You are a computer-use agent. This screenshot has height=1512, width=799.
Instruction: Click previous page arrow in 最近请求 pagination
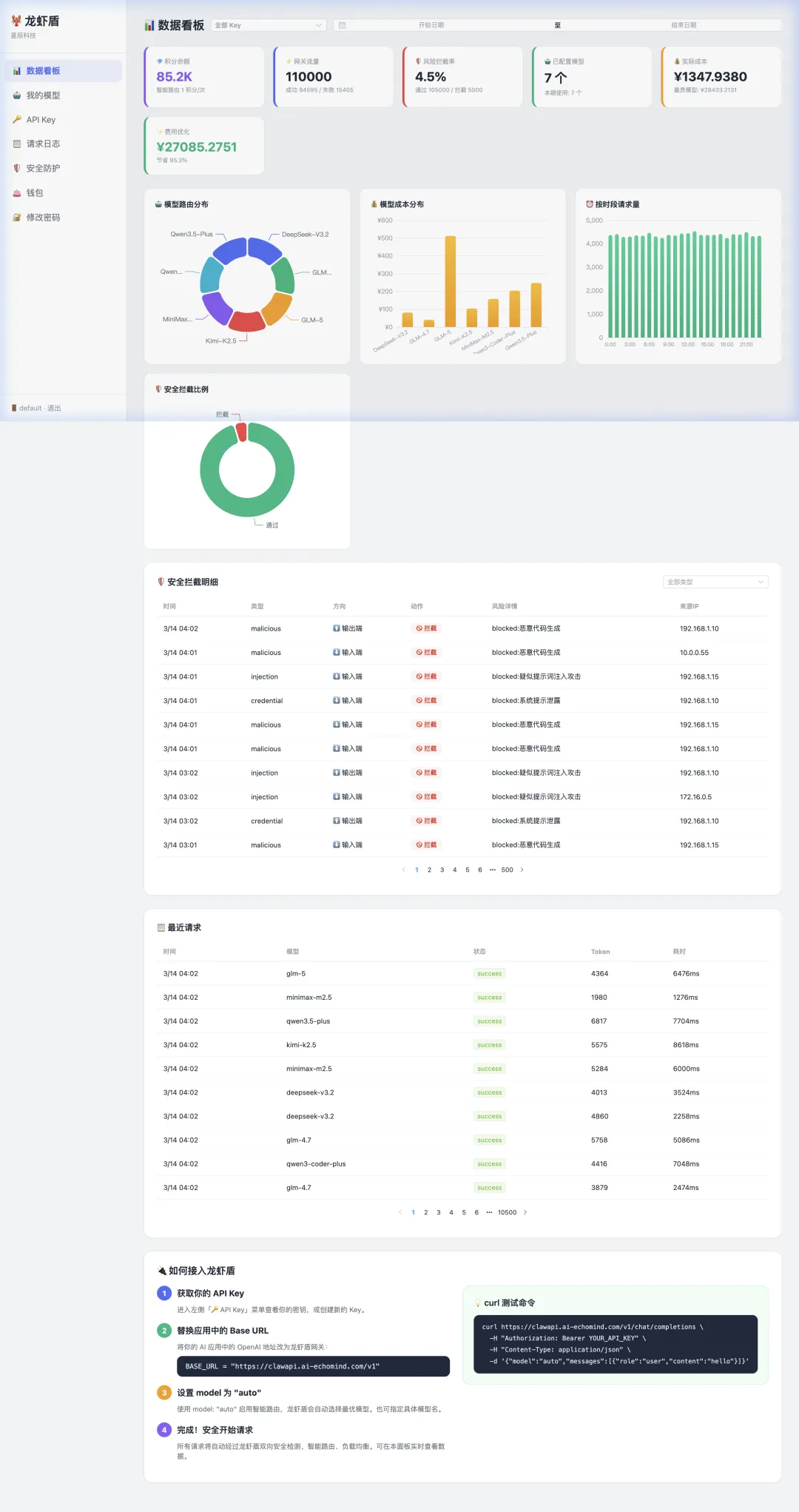400,1212
